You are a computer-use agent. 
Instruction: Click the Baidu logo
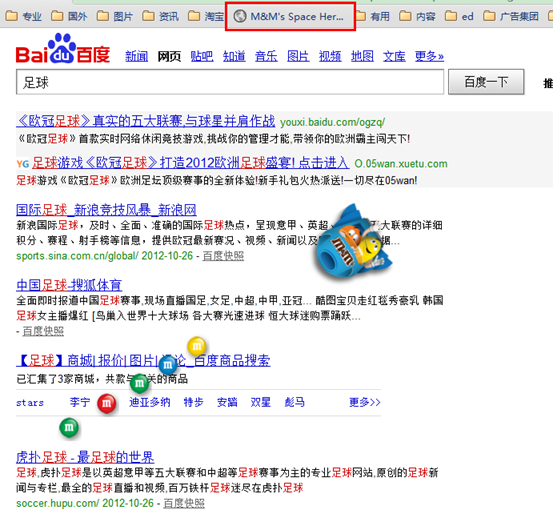(x=63, y=49)
